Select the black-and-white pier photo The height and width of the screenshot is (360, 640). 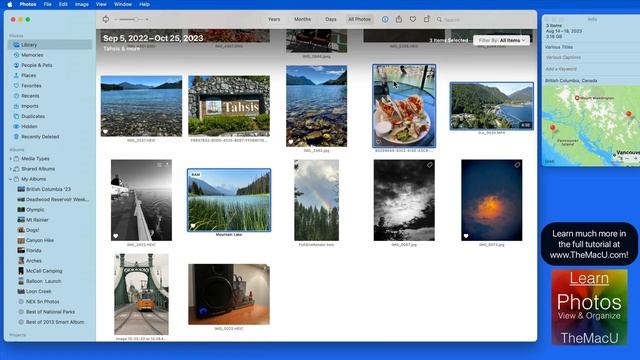click(141, 200)
